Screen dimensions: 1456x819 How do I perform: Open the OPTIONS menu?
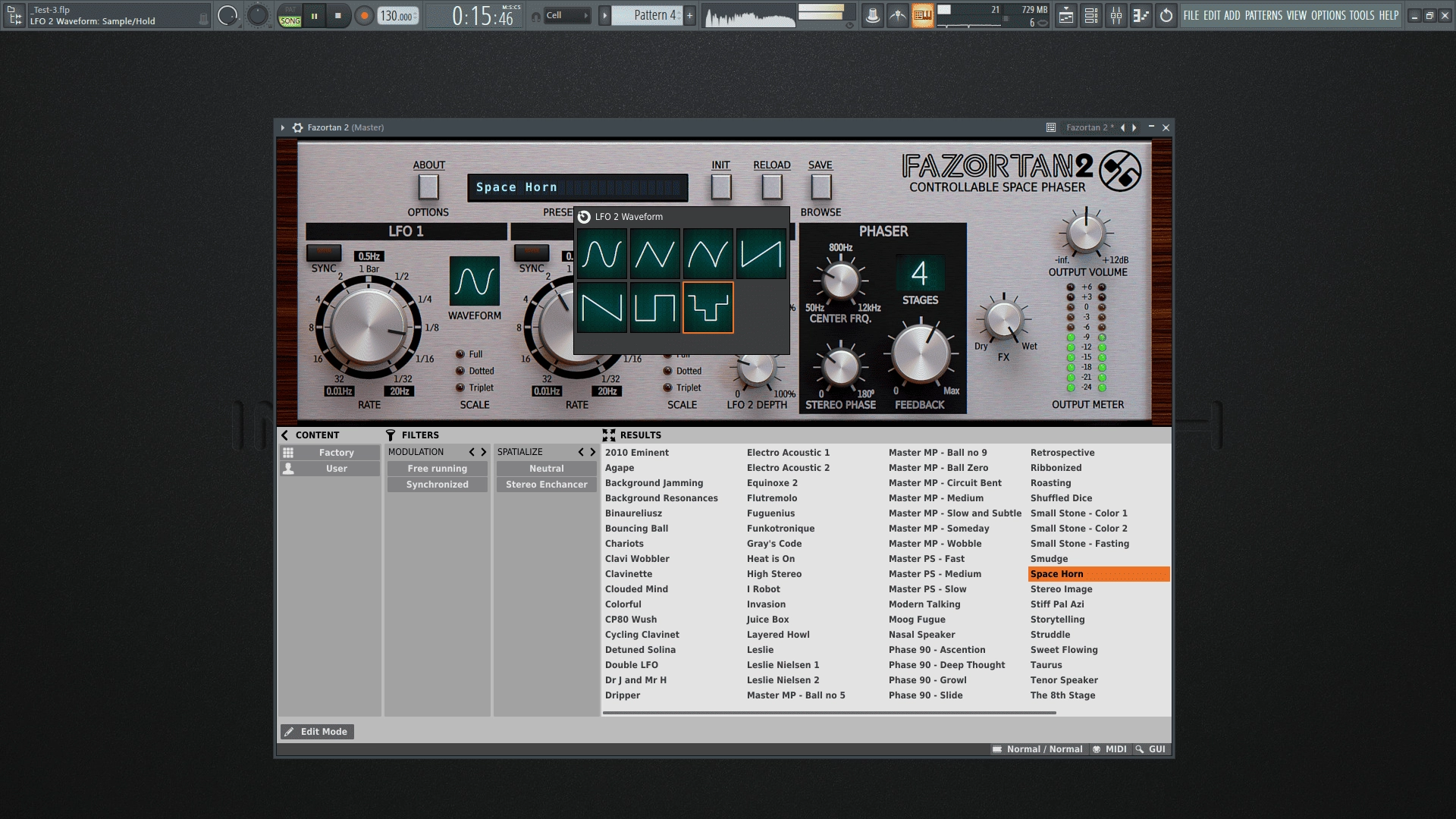[x=1329, y=15]
